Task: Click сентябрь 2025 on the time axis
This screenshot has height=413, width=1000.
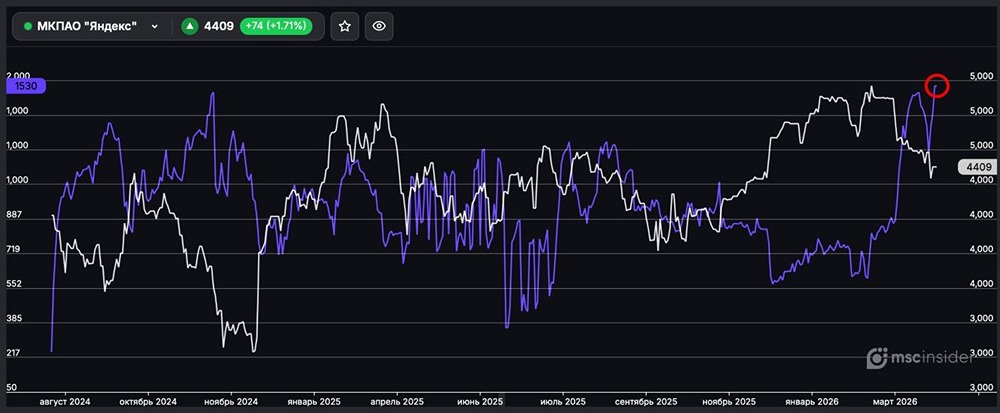Action: (x=647, y=401)
